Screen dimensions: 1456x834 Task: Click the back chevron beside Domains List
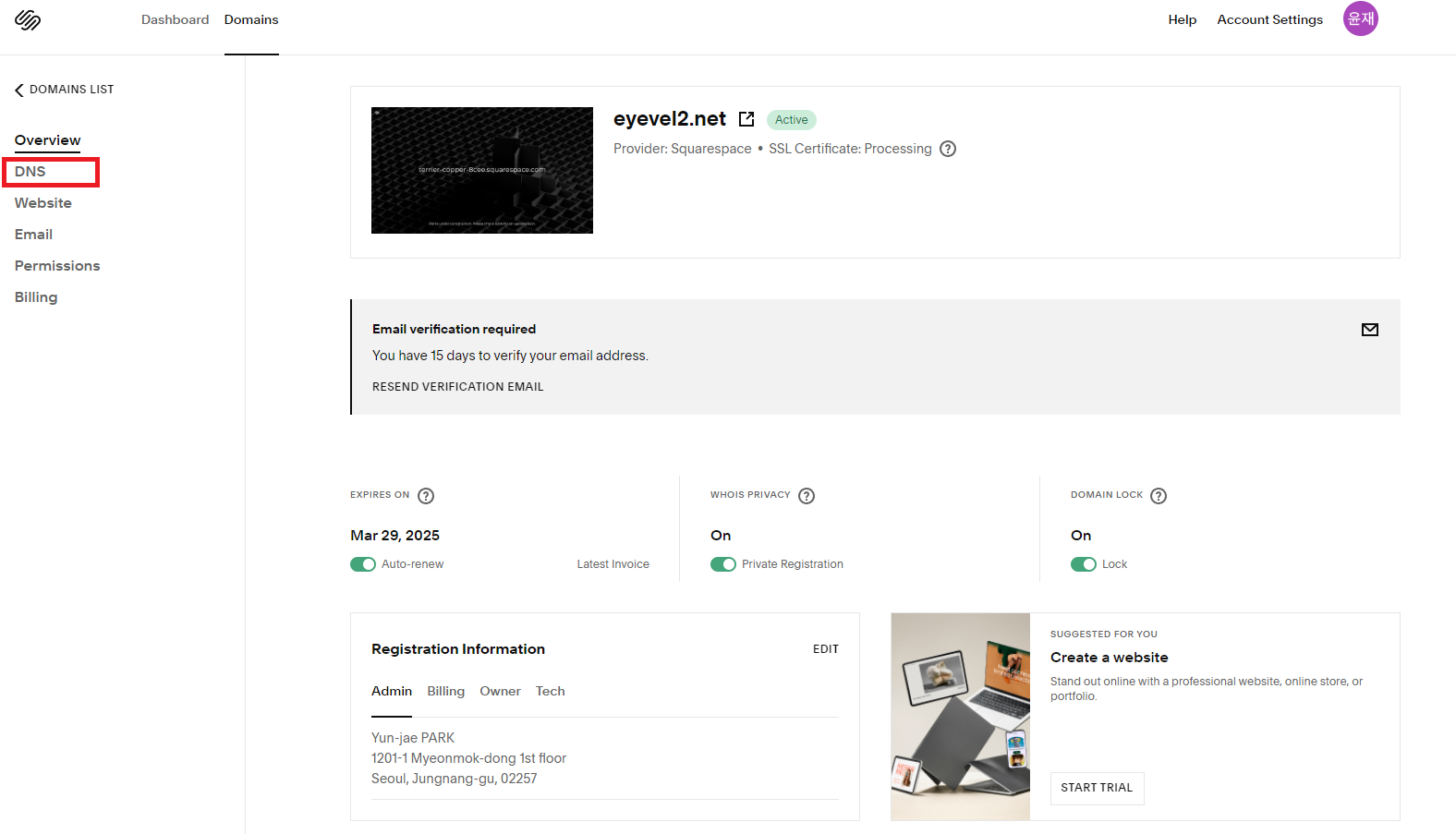[19, 90]
